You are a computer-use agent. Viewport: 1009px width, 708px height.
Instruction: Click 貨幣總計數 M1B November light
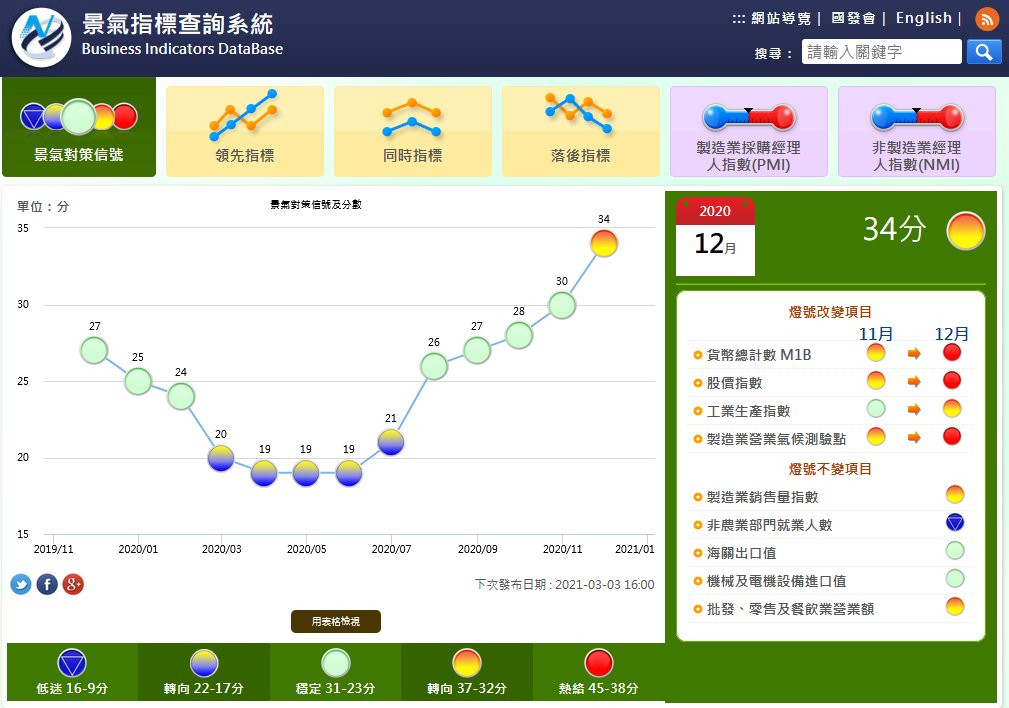tap(876, 353)
